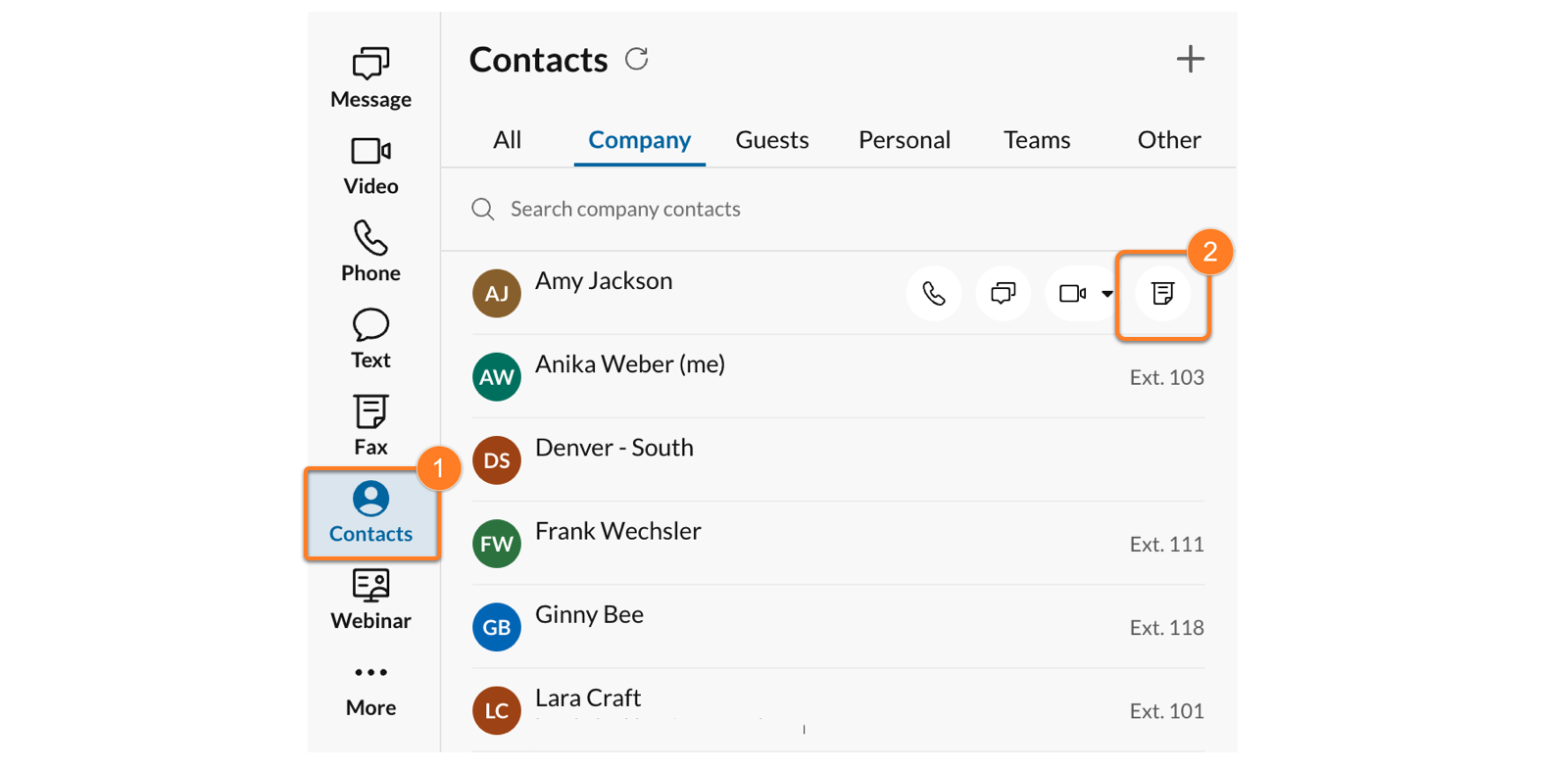1568x770 pixels.
Task: Switch to the Teams tab
Action: pos(1037,140)
